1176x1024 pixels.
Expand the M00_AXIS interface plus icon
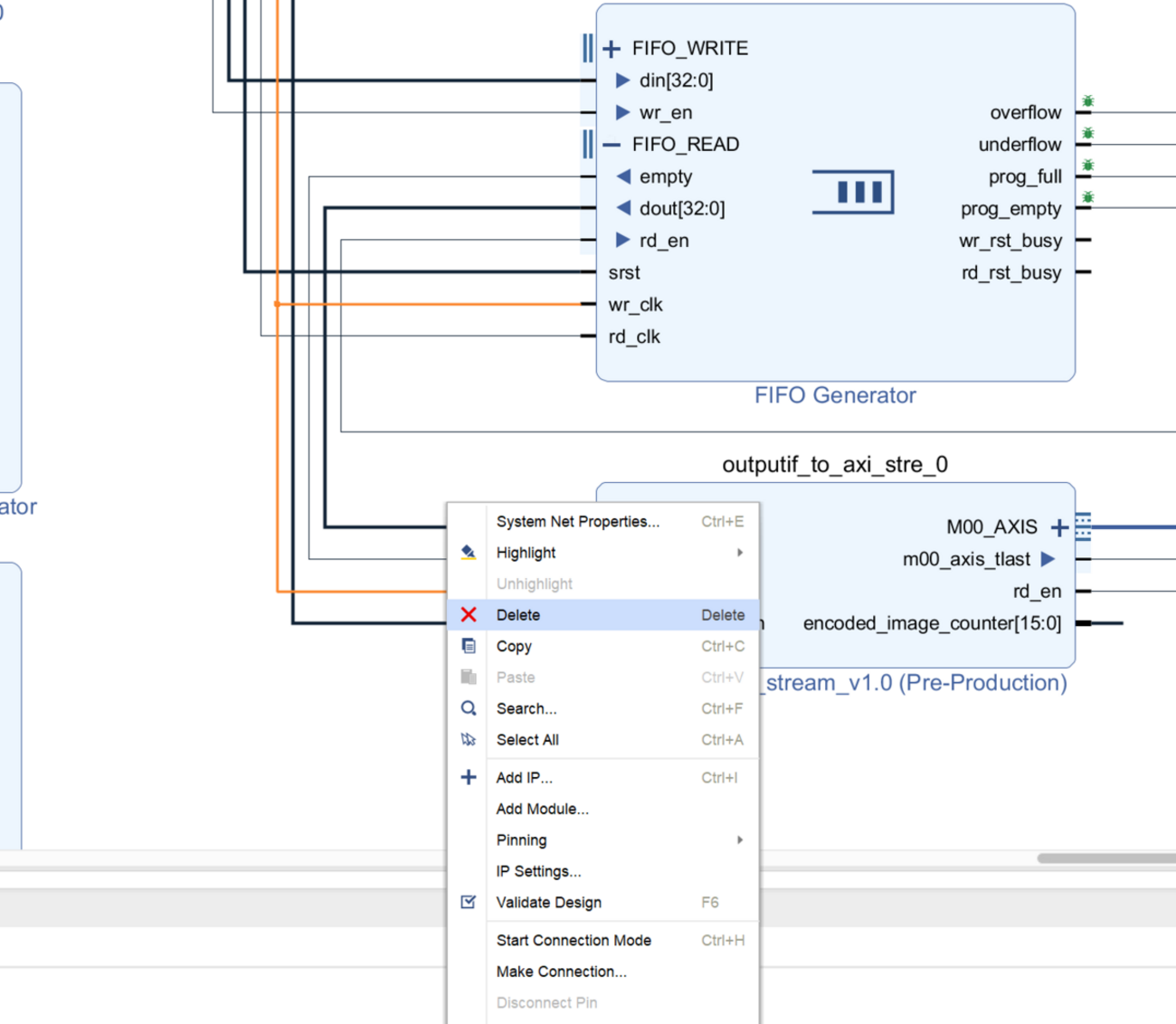pos(1059,527)
